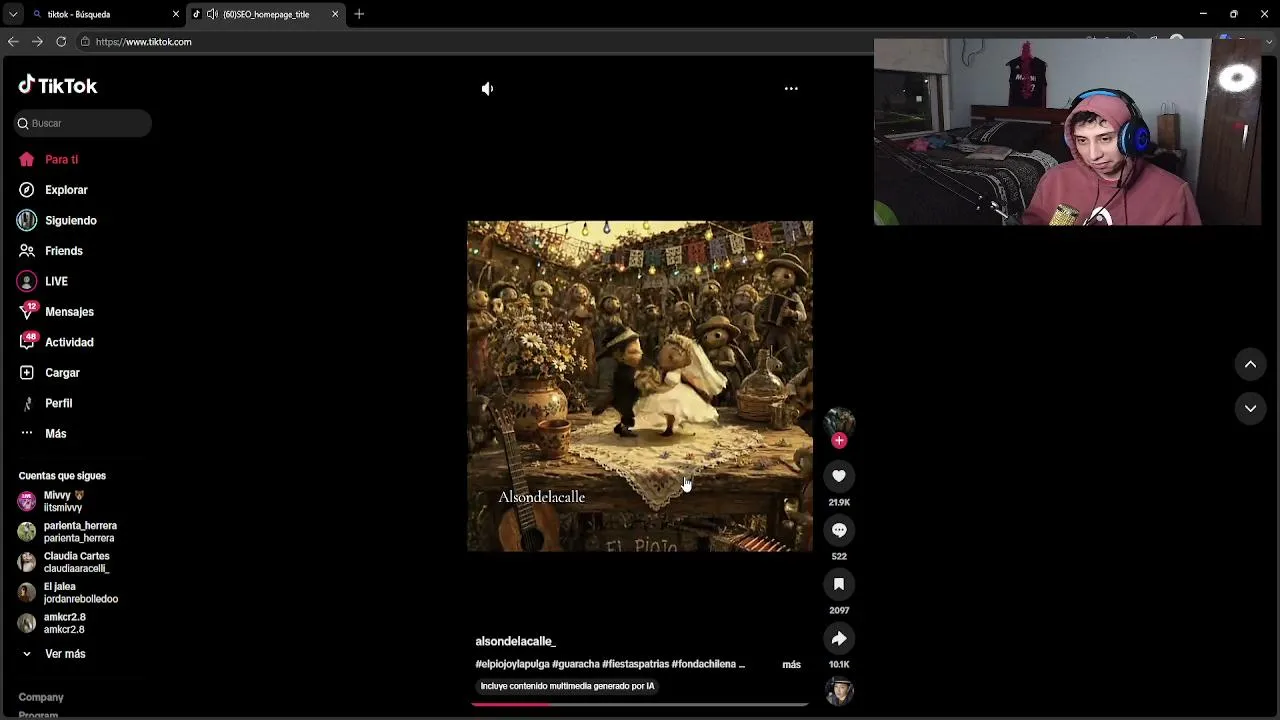
Task: Open 'Perfil' in the sidebar
Action: point(58,404)
